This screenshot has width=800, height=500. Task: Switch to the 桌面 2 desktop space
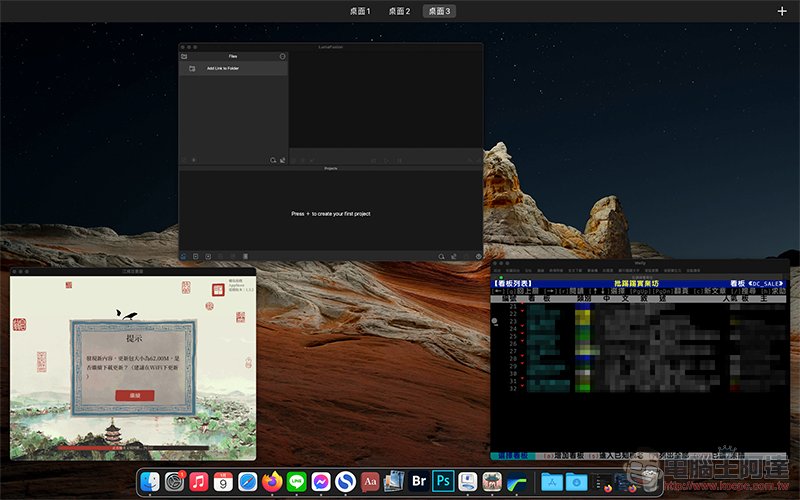coord(400,11)
